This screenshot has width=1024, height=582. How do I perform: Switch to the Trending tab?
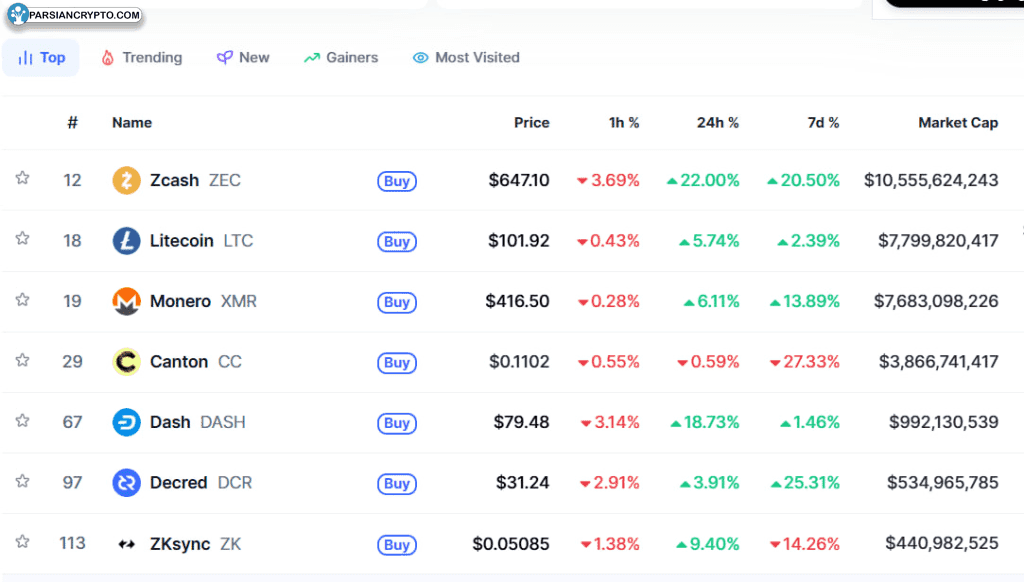(141, 58)
